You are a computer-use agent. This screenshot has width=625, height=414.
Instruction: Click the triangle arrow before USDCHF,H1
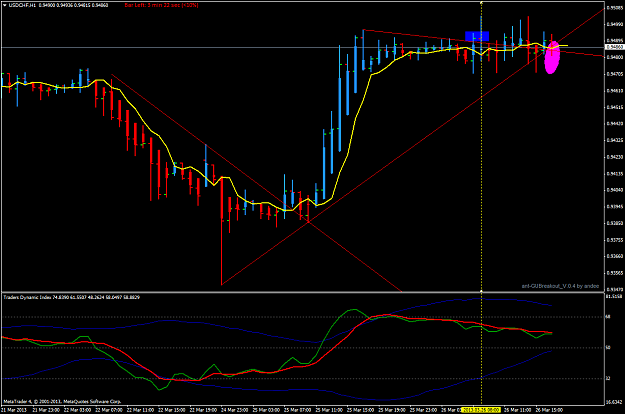click(4, 5)
